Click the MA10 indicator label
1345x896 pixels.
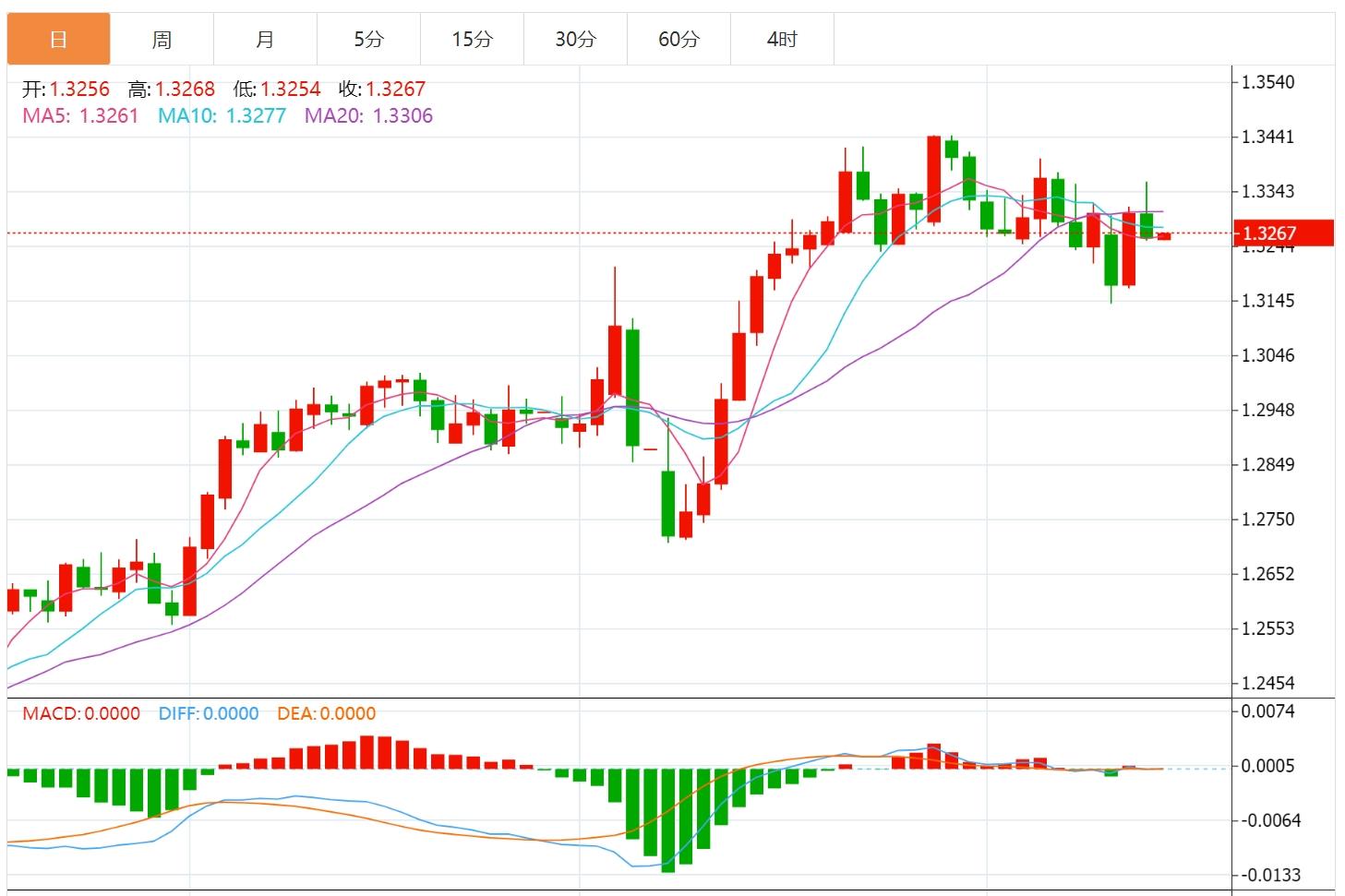222,116
